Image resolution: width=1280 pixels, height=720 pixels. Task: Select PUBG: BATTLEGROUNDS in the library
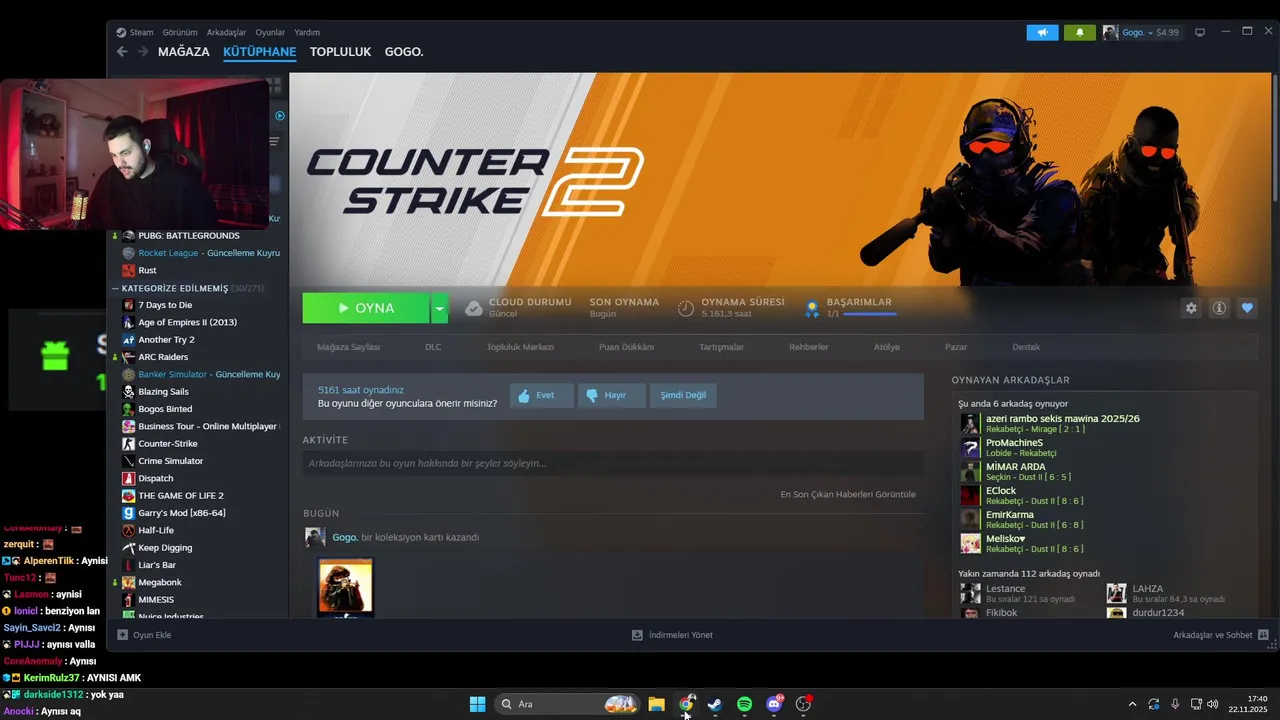[189, 236]
